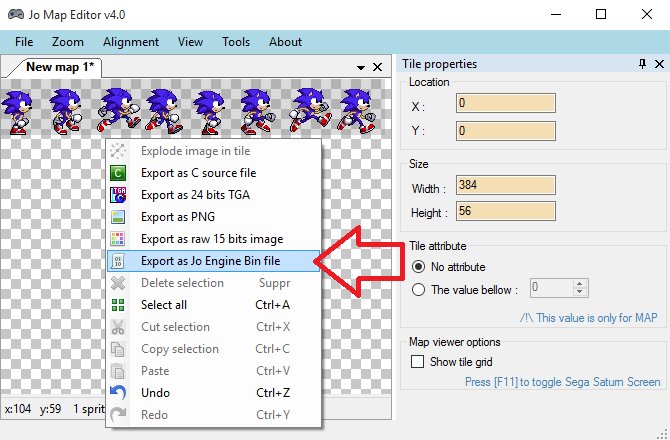This screenshot has width=670, height=440.
Task: Click the grey X delete selection icon
Action: (x=118, y=283)
